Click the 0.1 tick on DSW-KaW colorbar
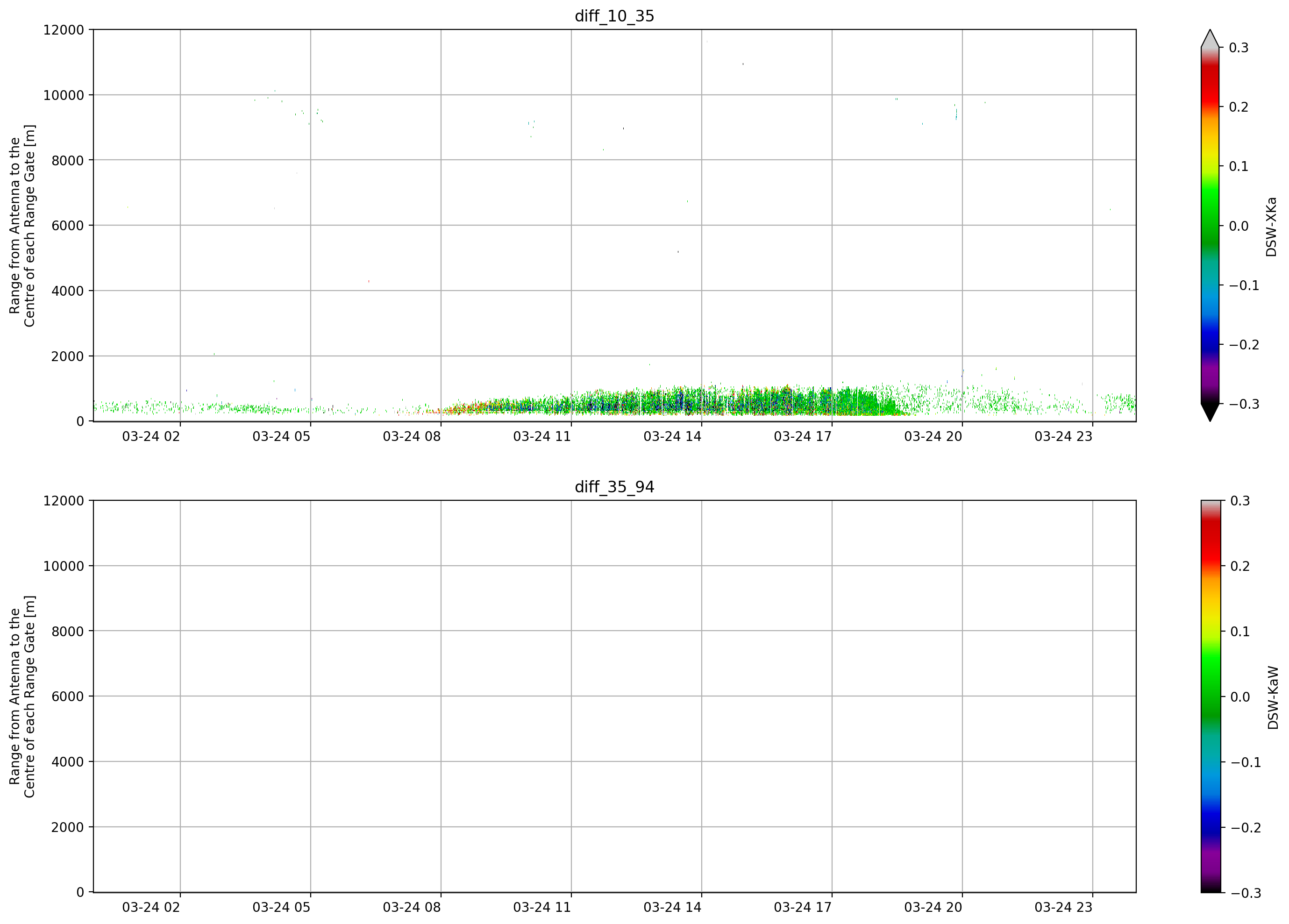The height and width of the screenshot is (924, 1289). [x=1240, y=632]
